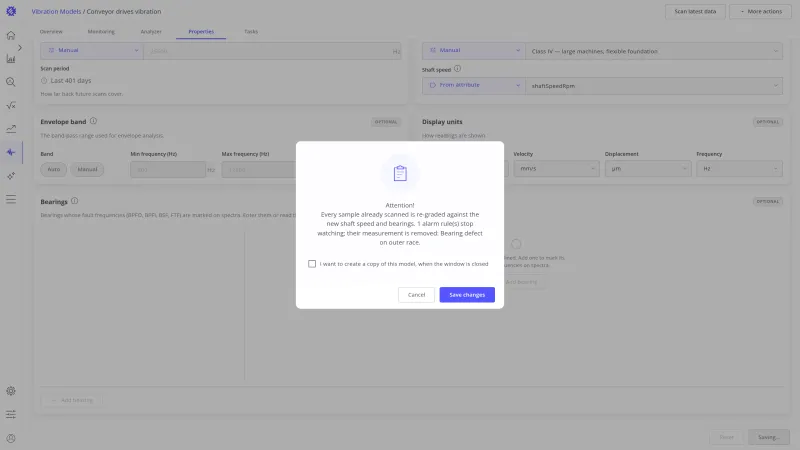Open the hamburger menu sidebar icon

tap(11, 199)
